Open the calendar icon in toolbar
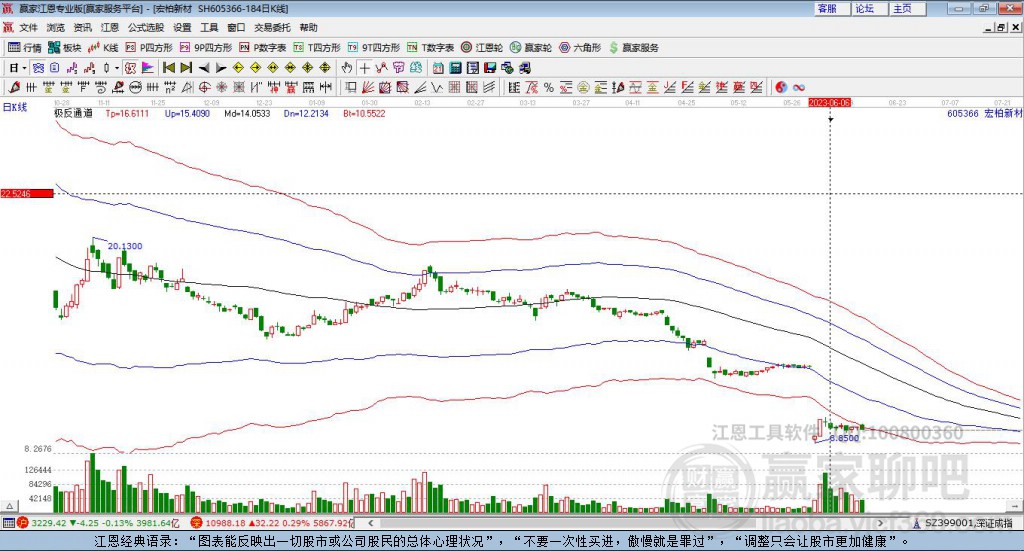Viewport: 1024px width, 551px height. pyautogui.click(x=438, y=67)
